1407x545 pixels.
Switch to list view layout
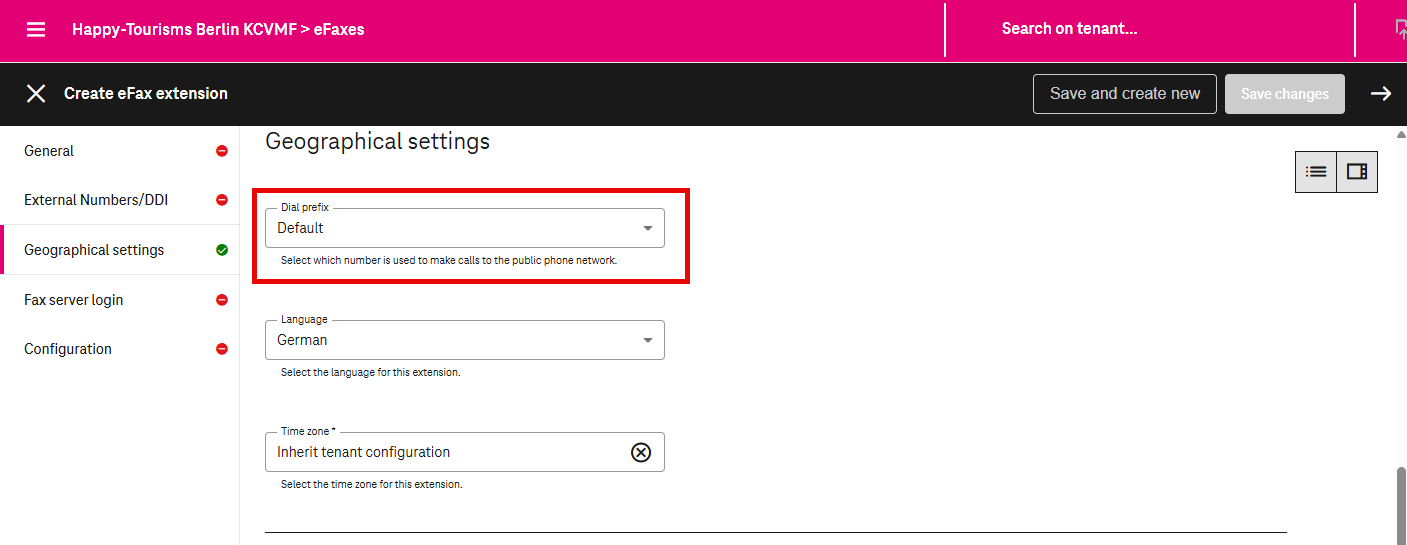[x=1316, y=172]
